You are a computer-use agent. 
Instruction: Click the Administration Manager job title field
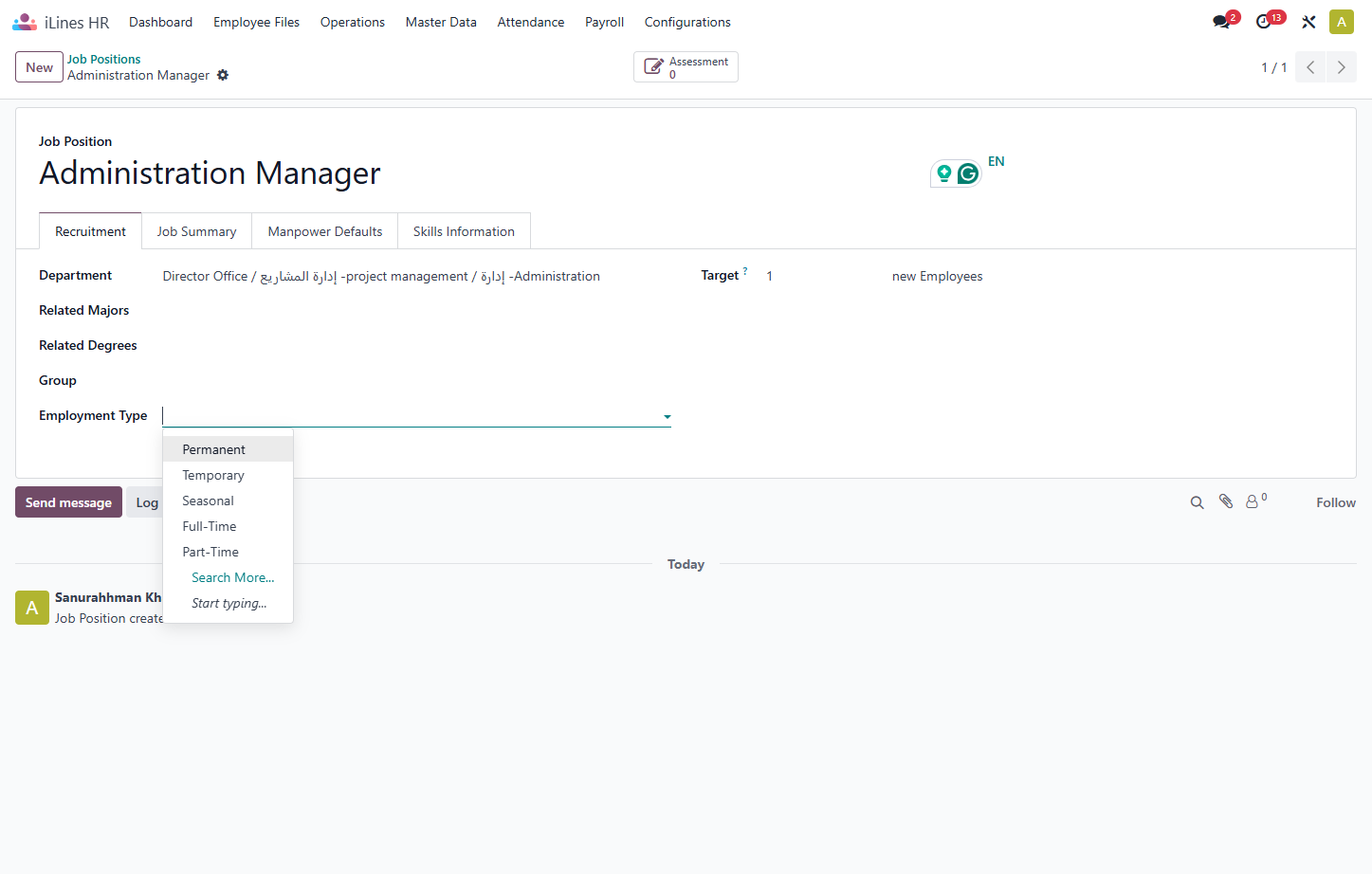pos(210,173)
